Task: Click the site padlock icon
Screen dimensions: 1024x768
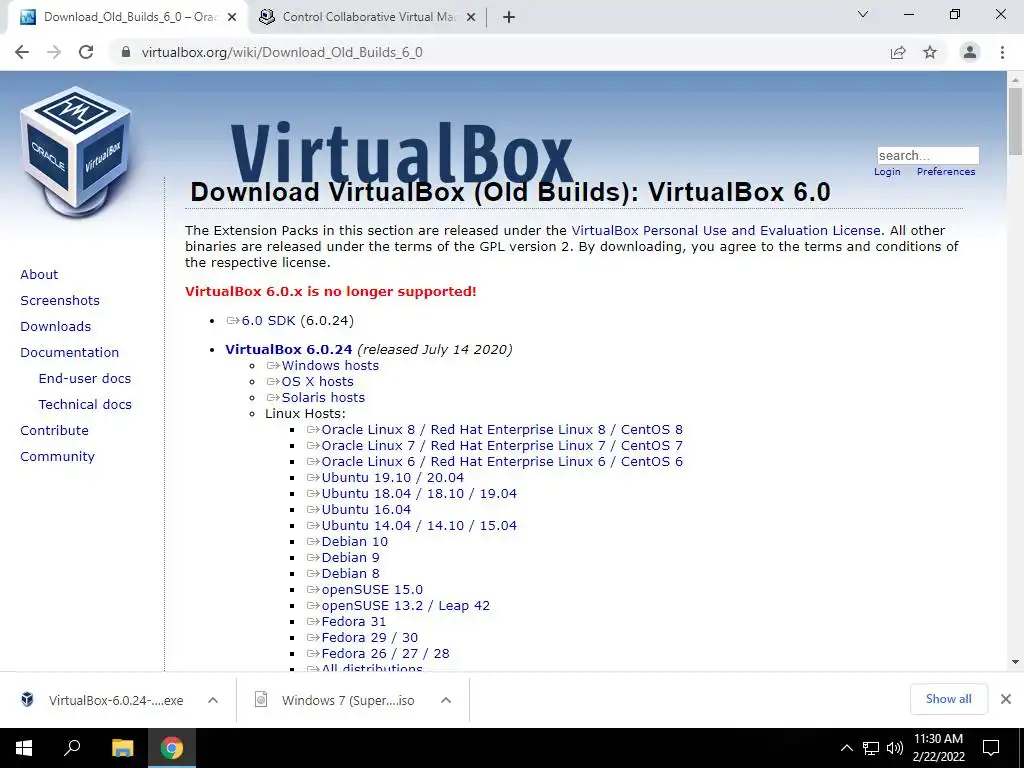Action: (126, 52)
